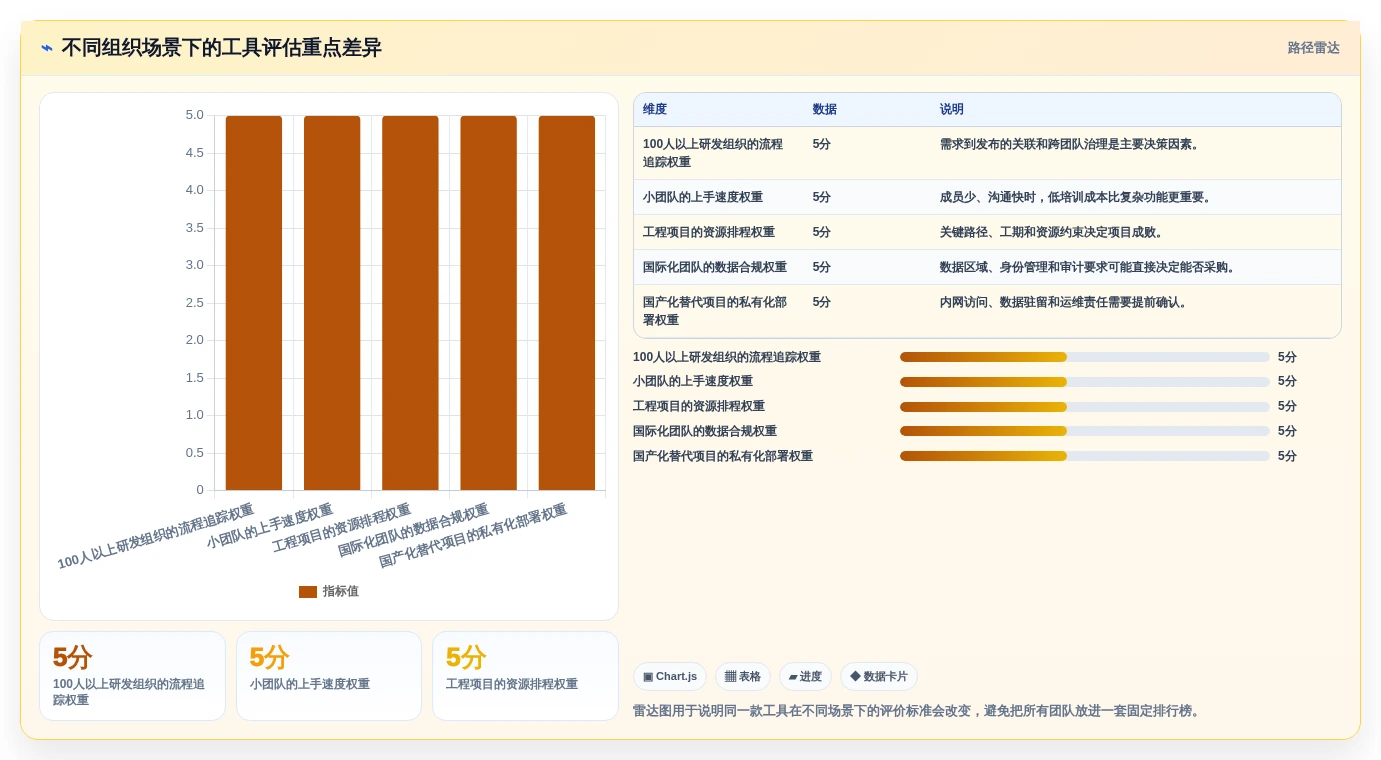Click progress bar for 国际化团队的数据合规权重
The image size is (1381, 760).
[x=1085, y=431]
